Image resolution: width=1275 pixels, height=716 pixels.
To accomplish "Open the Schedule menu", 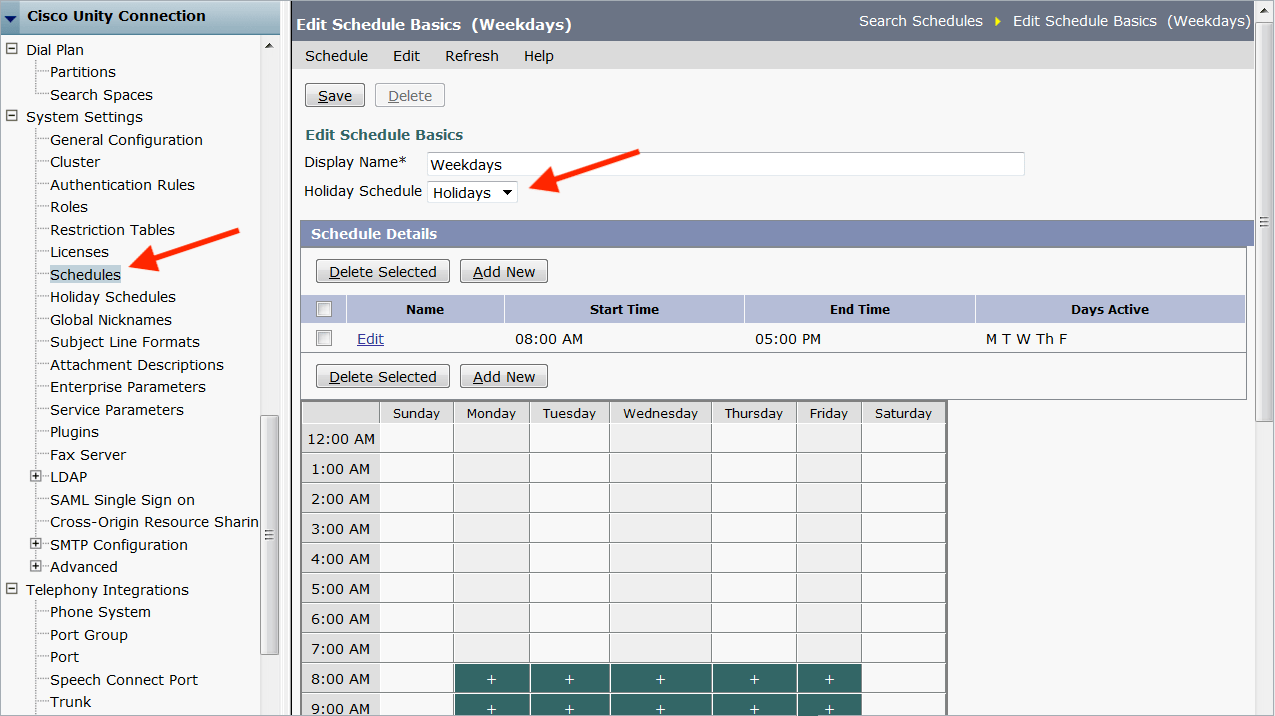I will (336, 56).
